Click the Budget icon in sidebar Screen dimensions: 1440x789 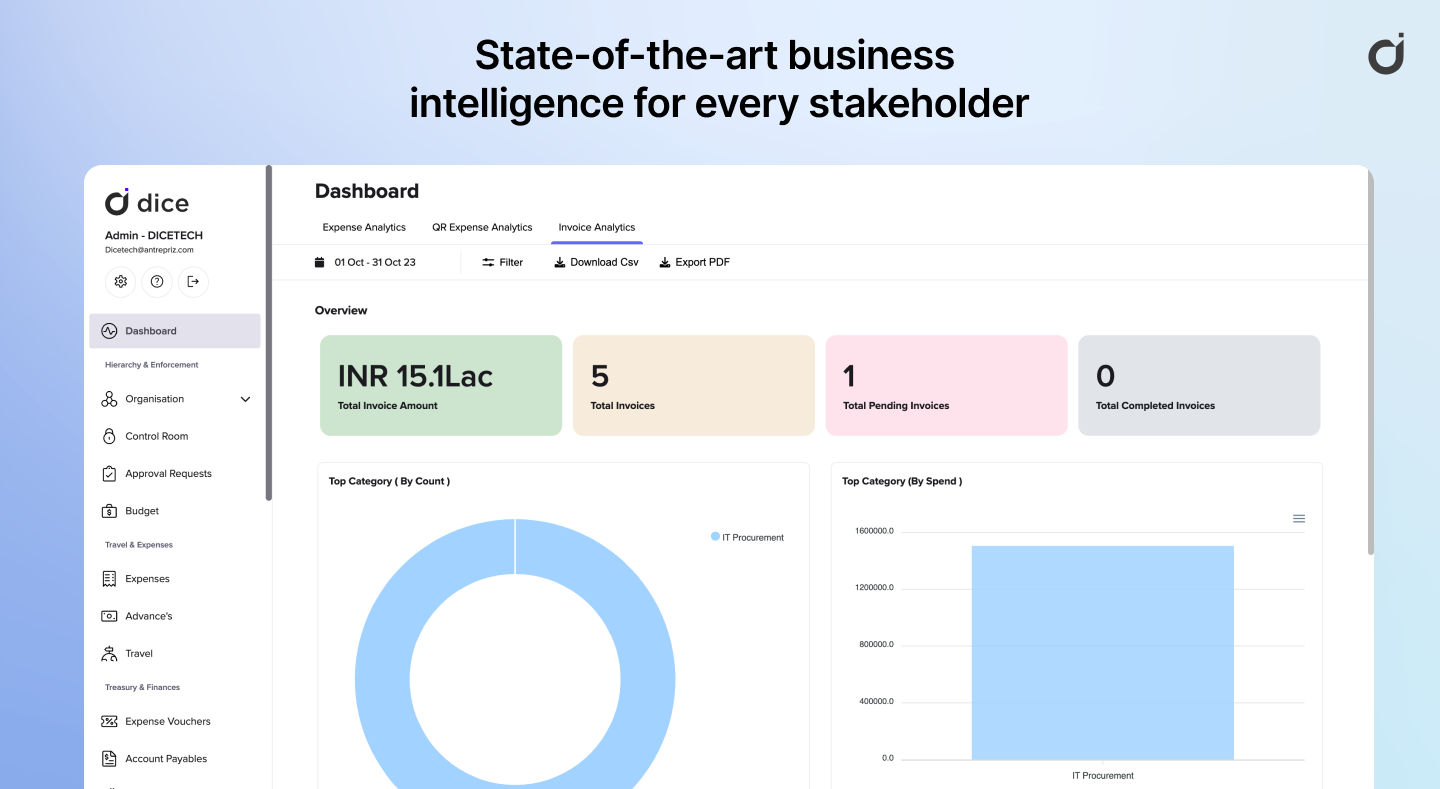[x=109, y=511]
